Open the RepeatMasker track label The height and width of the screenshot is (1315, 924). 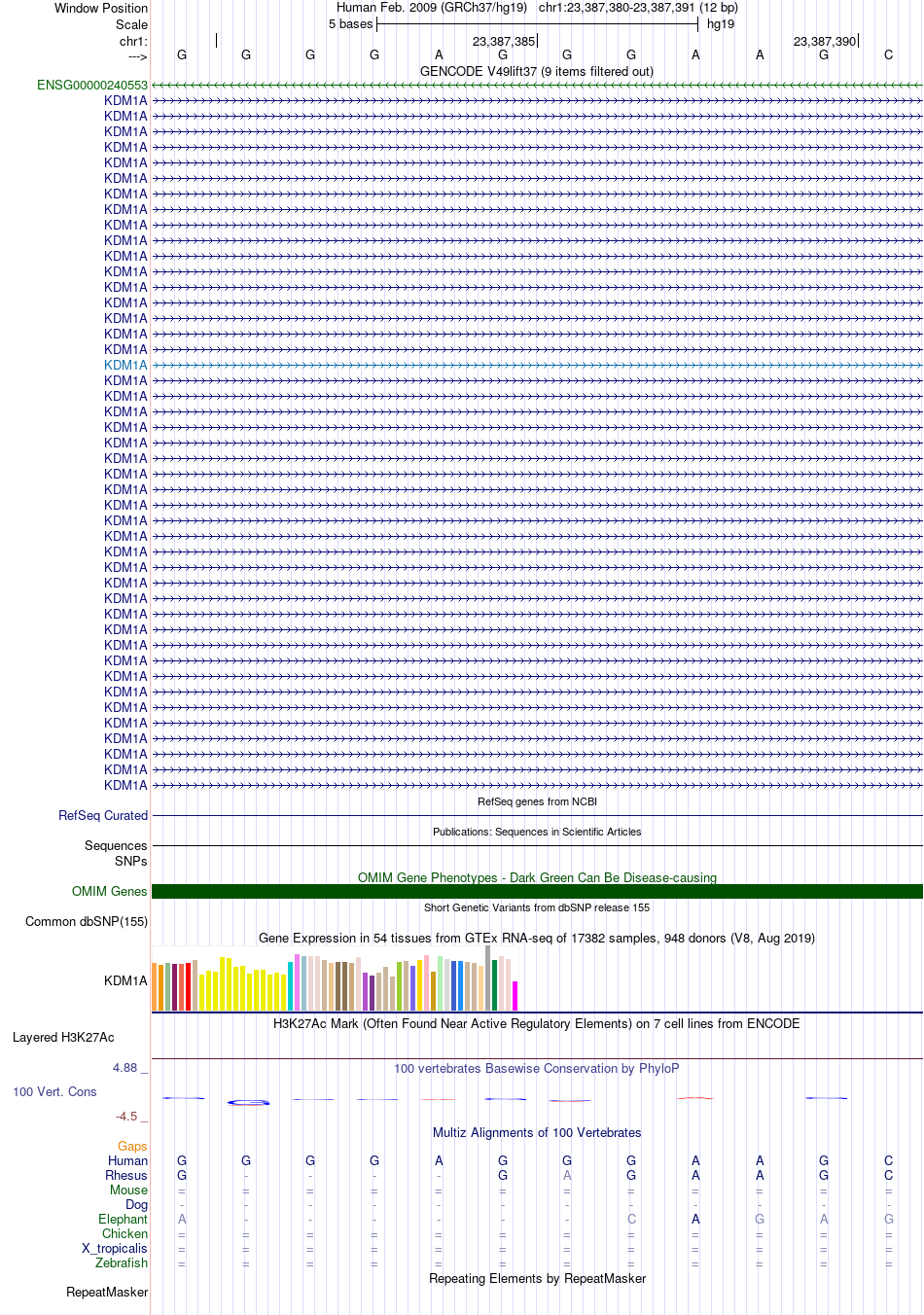tap(107, 1293)
